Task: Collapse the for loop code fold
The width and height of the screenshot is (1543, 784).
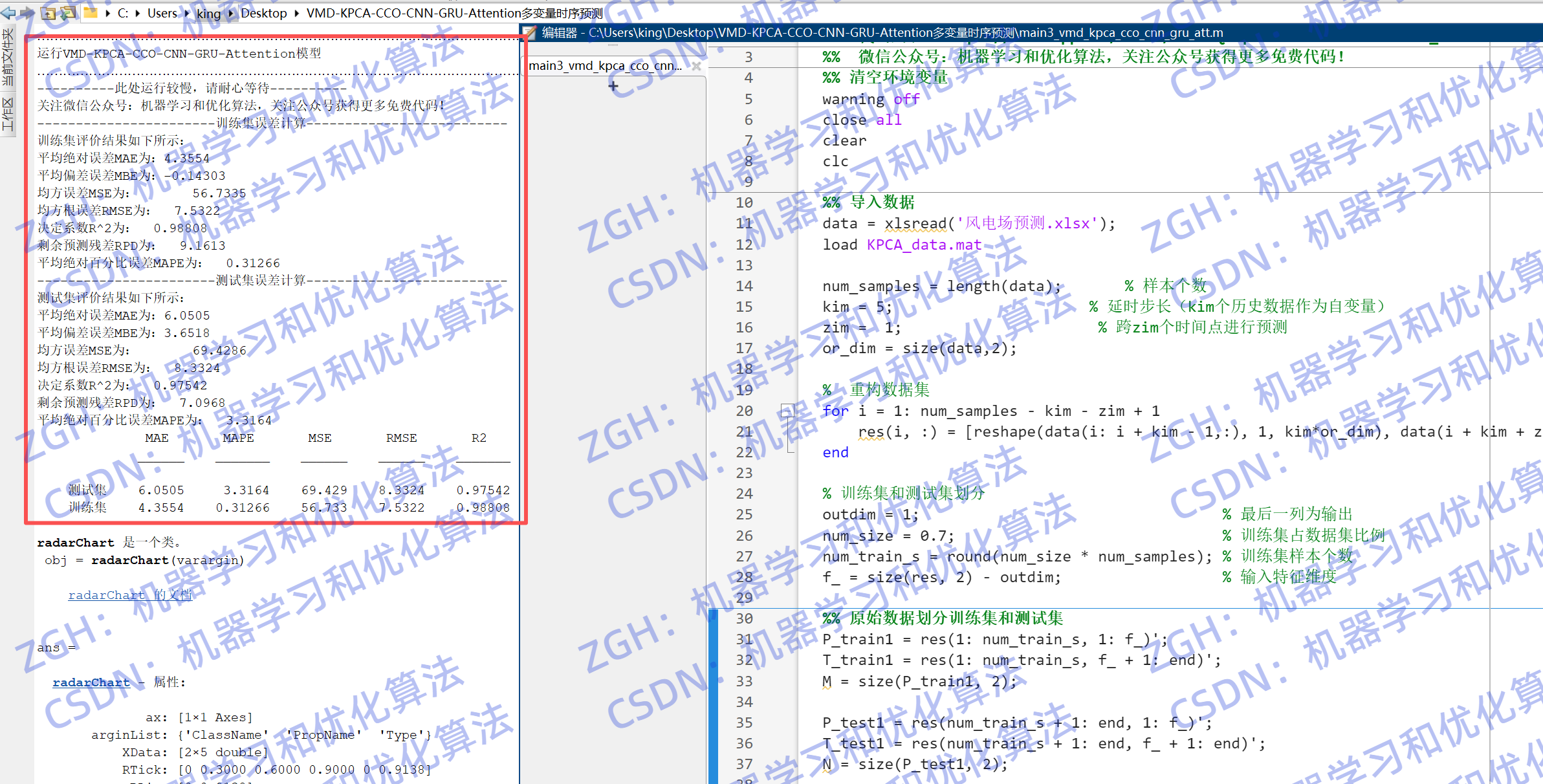Action: tap(787, 410)
